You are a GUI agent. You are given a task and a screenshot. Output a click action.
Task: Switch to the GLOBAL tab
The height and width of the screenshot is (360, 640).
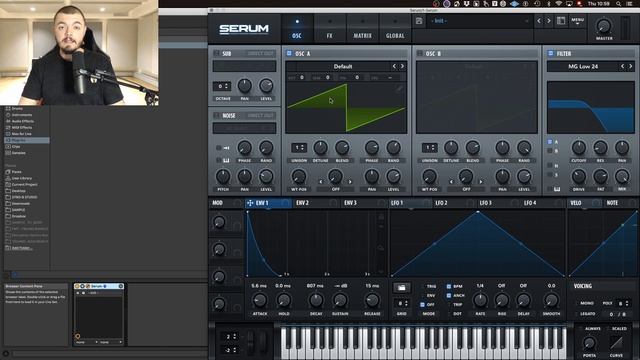click(395, 29)
